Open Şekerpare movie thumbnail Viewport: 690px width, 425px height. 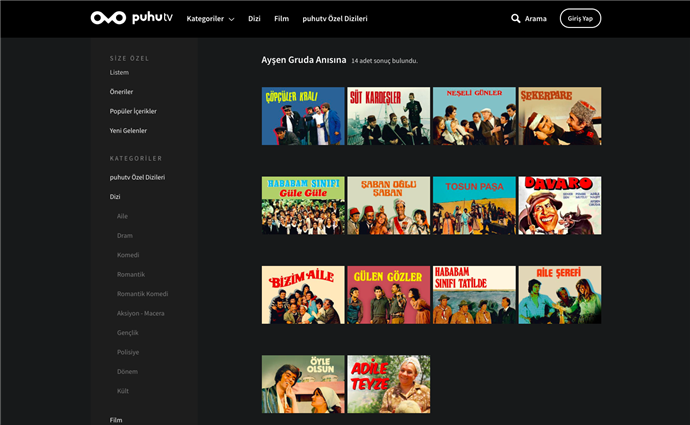click(x=560, y=116)
